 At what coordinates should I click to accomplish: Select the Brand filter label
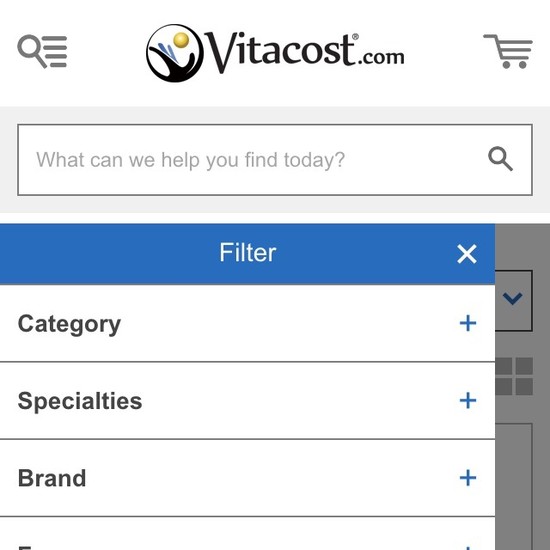[52, 478]
